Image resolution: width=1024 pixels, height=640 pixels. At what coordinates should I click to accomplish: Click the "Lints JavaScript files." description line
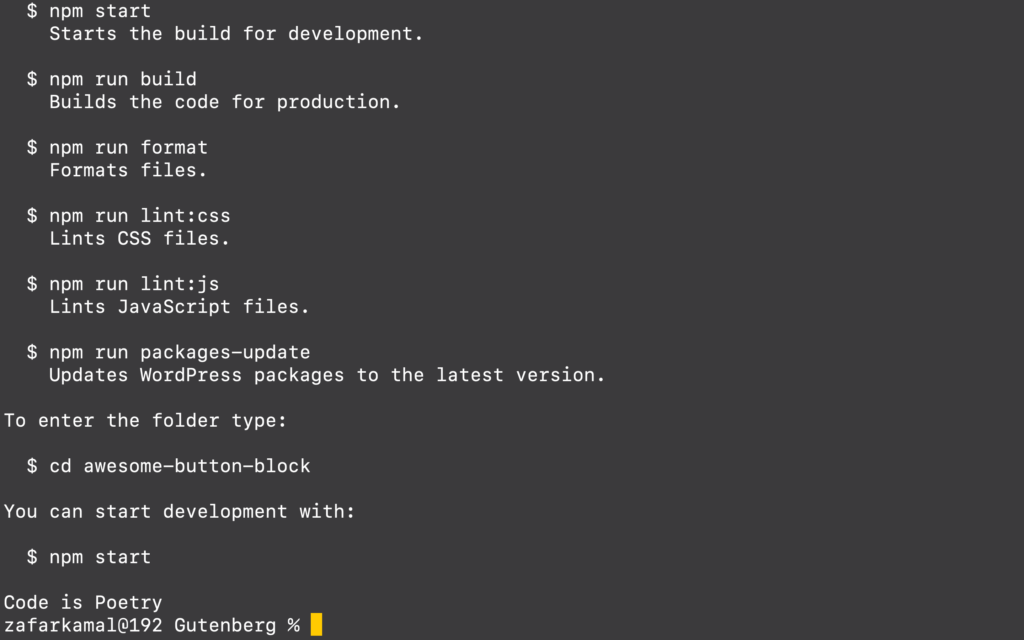[x=180, y=307]
